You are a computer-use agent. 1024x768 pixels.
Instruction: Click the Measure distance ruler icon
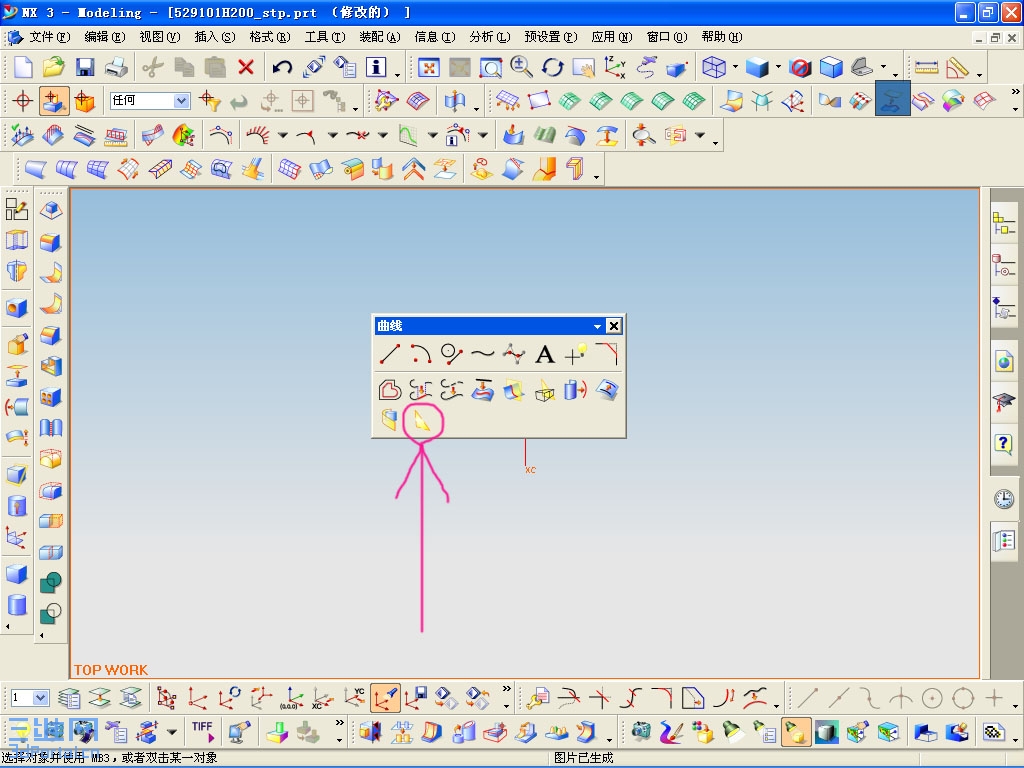[x=926, y=67]
